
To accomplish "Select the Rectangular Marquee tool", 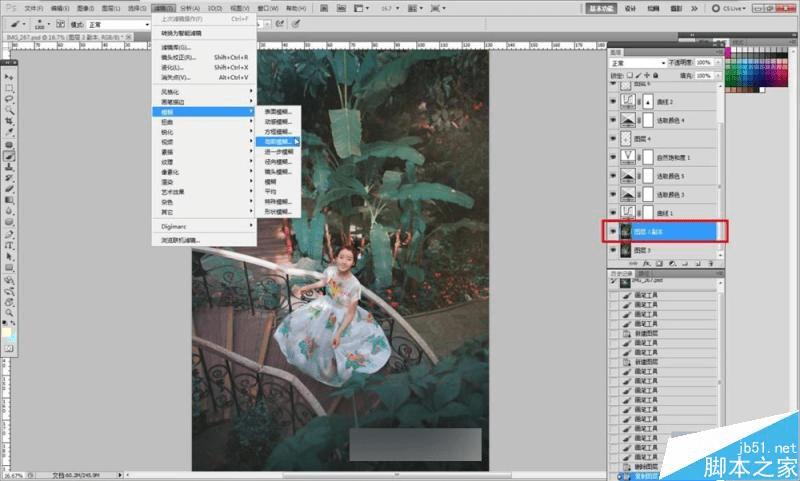I will click(x=10, y=88).
